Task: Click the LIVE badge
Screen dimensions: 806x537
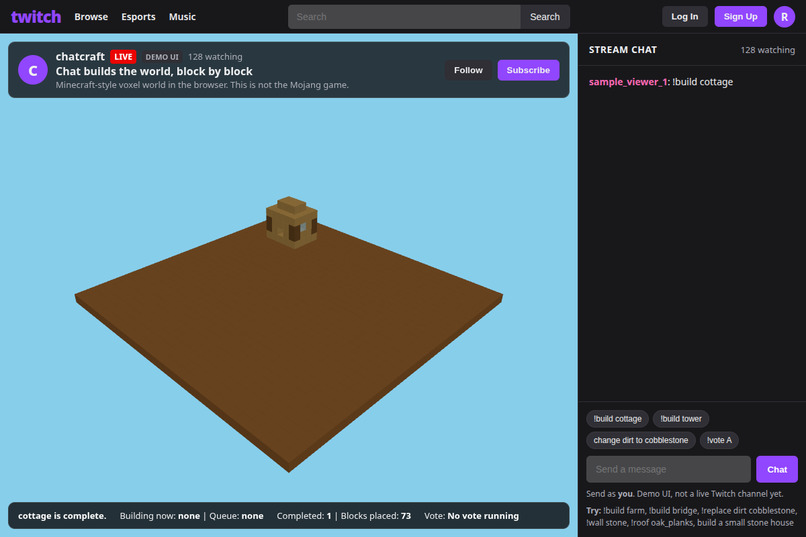Action: pyautogui.click(x=123, y=57)
